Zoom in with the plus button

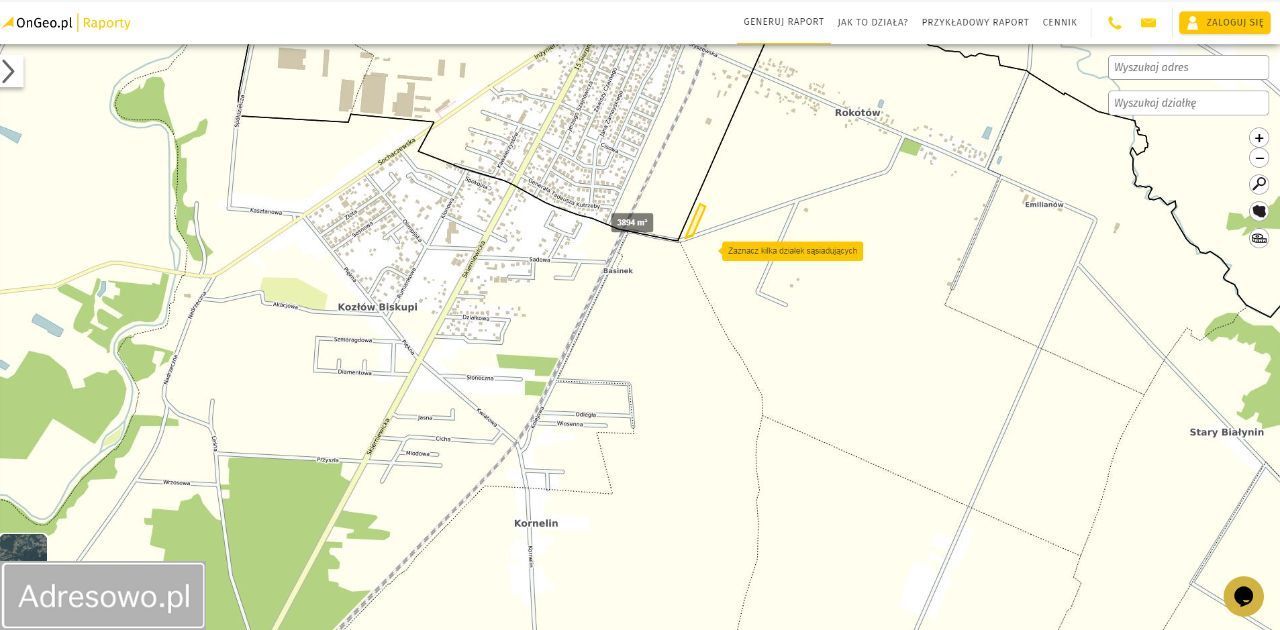[x=1259, y=138]
